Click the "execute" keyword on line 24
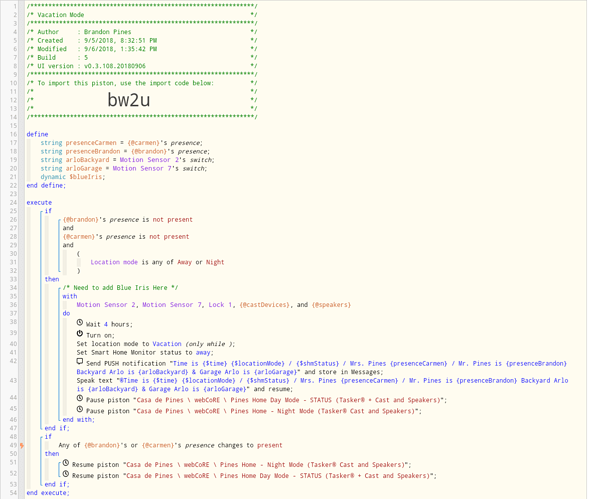 pos(39,202)
